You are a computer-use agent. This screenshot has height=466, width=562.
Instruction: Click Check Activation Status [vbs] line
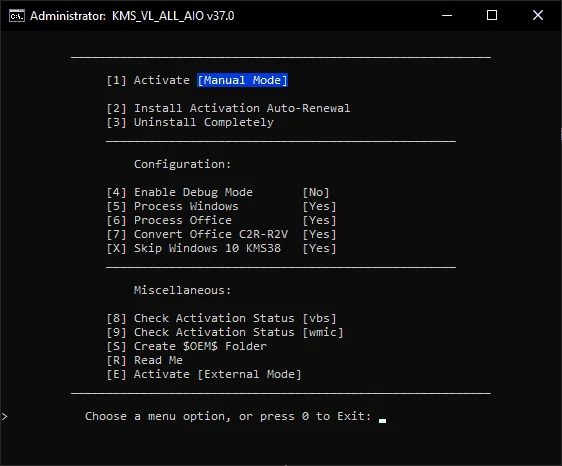222,318
